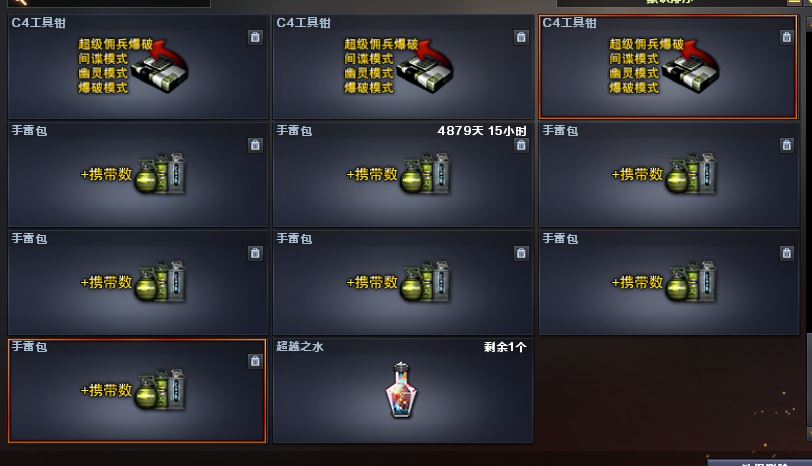
Task: Open the sort order dropdown at top right
Action: [671, 3]
